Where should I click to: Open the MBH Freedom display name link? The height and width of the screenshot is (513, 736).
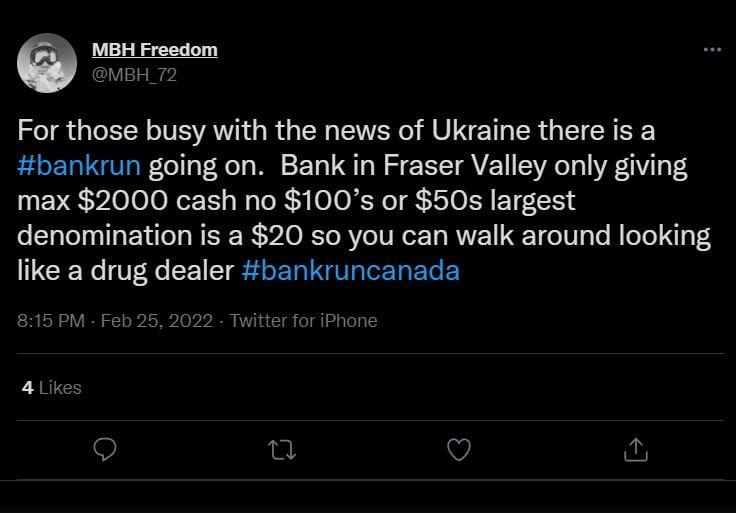(154, 49)
